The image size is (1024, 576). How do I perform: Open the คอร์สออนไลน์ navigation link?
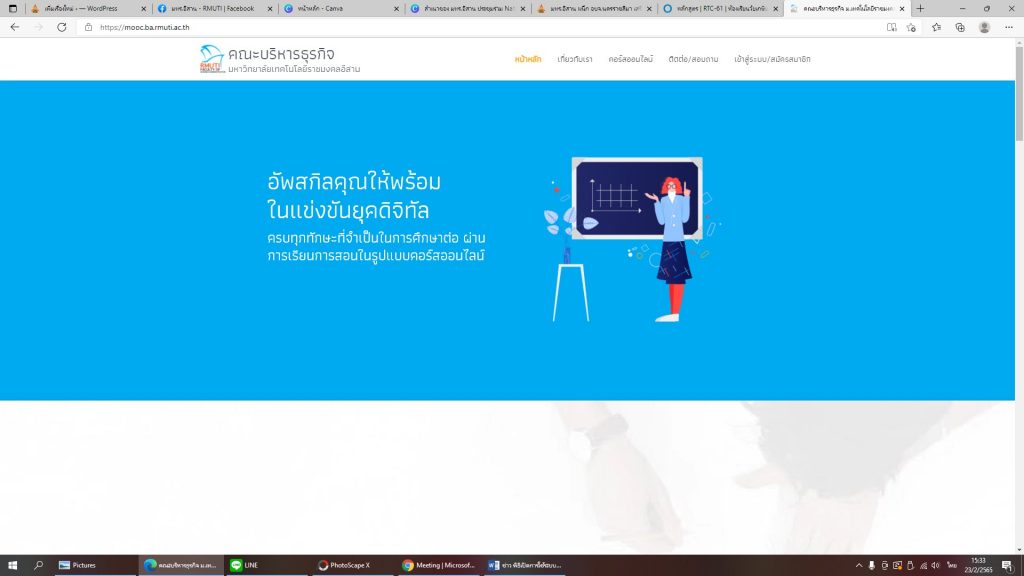[x=630, y=59]
